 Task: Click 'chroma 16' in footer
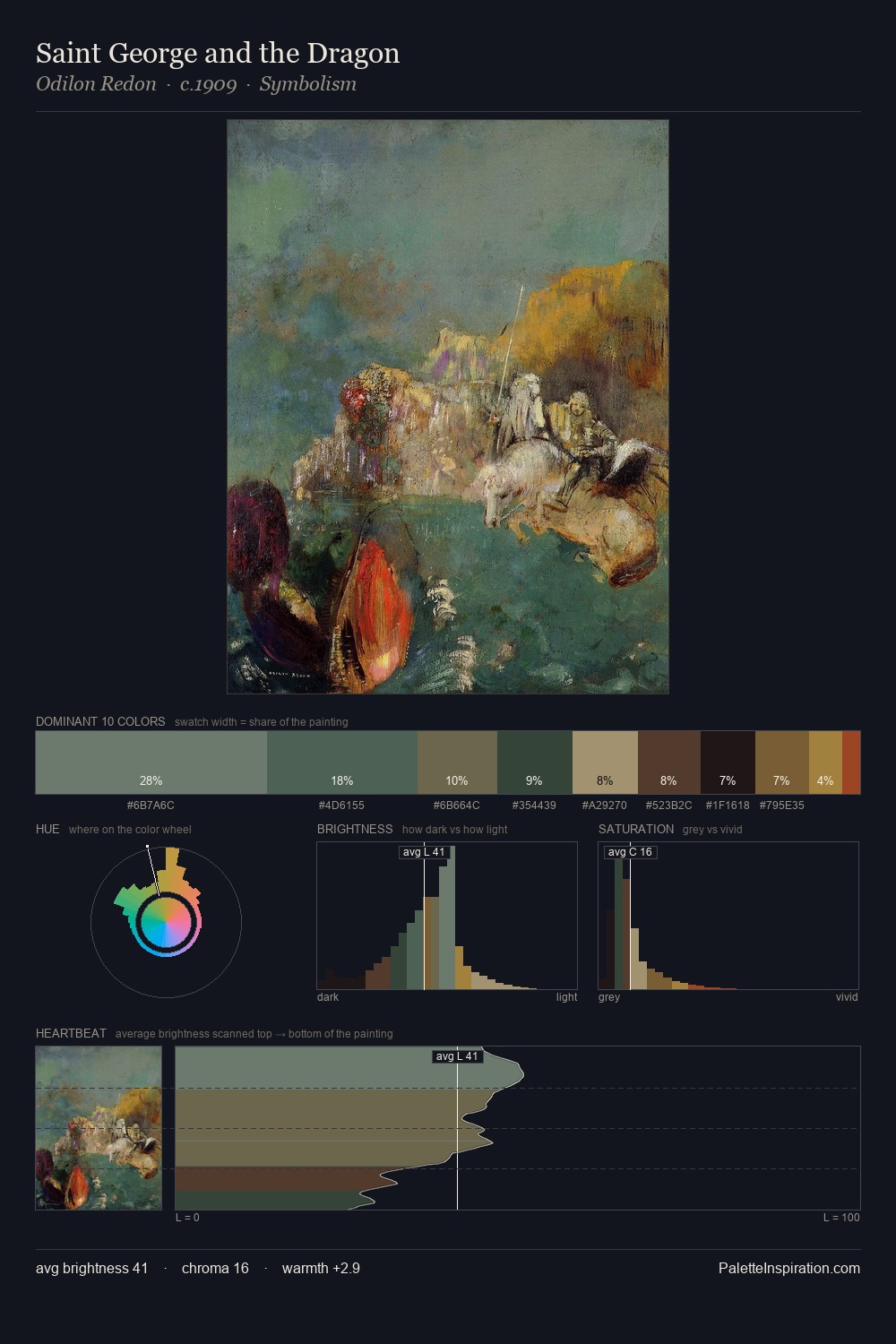[x=215, y=1268]
